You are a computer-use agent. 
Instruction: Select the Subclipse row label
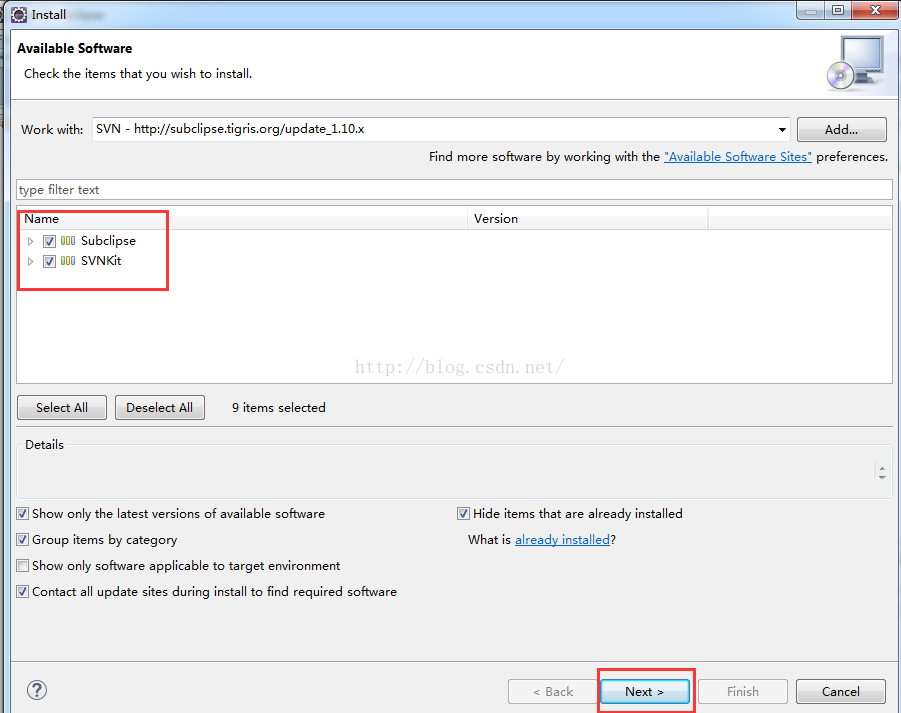pyautogui.click(x=108, y=241)
